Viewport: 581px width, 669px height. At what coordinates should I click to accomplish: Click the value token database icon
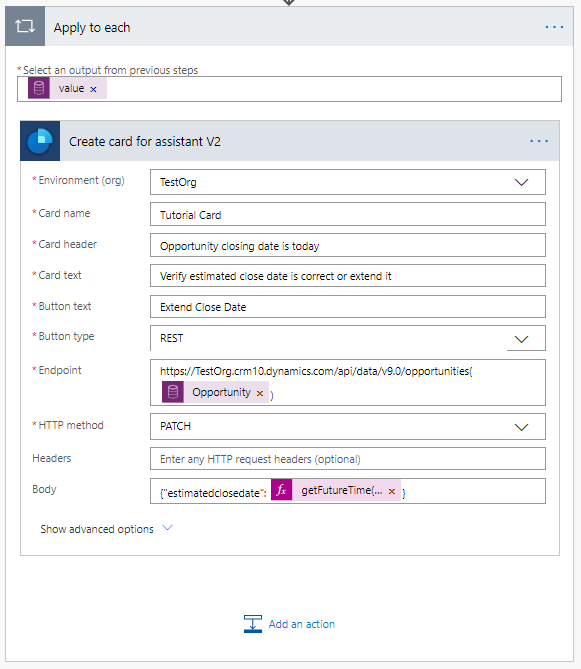(x=39, y=88)
